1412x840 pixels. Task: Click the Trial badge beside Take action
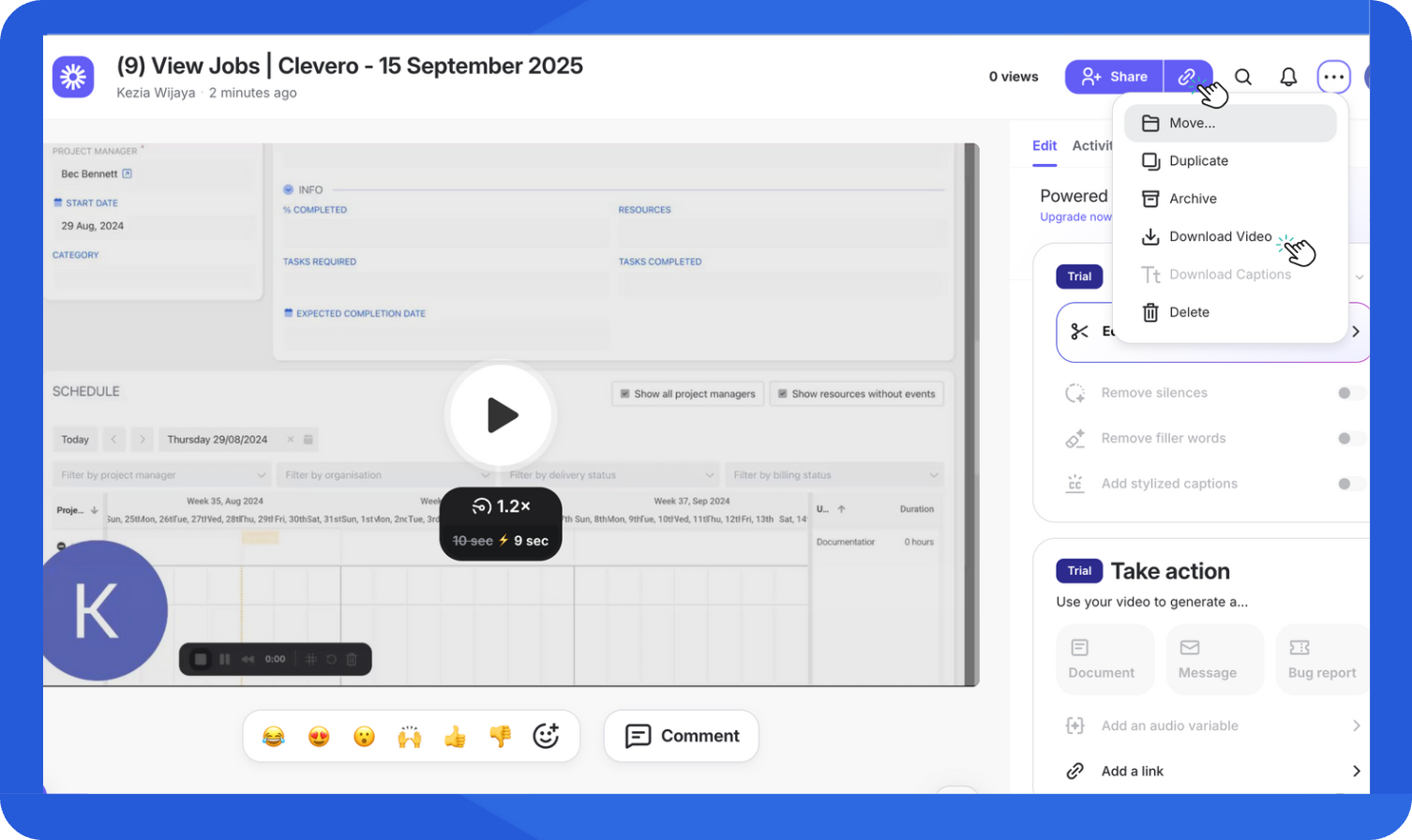[1079, 571]
